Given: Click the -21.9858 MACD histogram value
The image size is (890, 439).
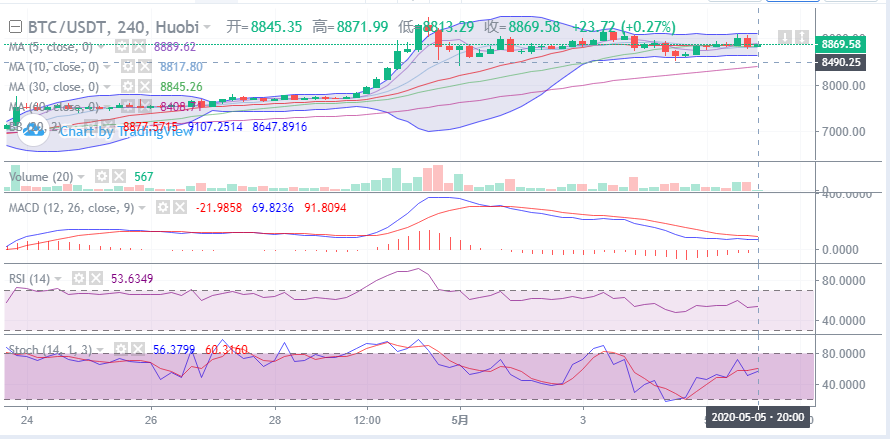Looking at the screenshot, I should 218,208.
